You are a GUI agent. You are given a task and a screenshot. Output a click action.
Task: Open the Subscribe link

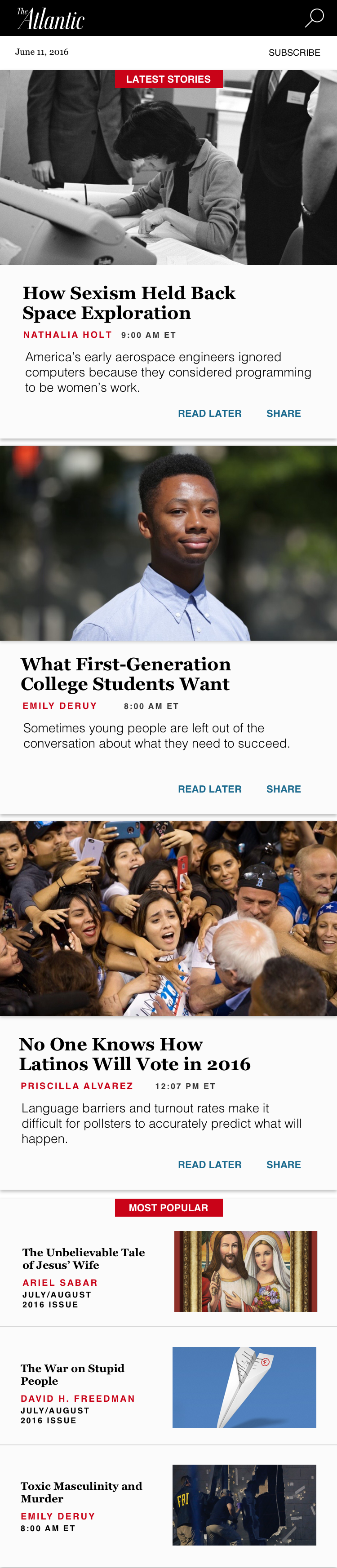(x=294, y=53)
